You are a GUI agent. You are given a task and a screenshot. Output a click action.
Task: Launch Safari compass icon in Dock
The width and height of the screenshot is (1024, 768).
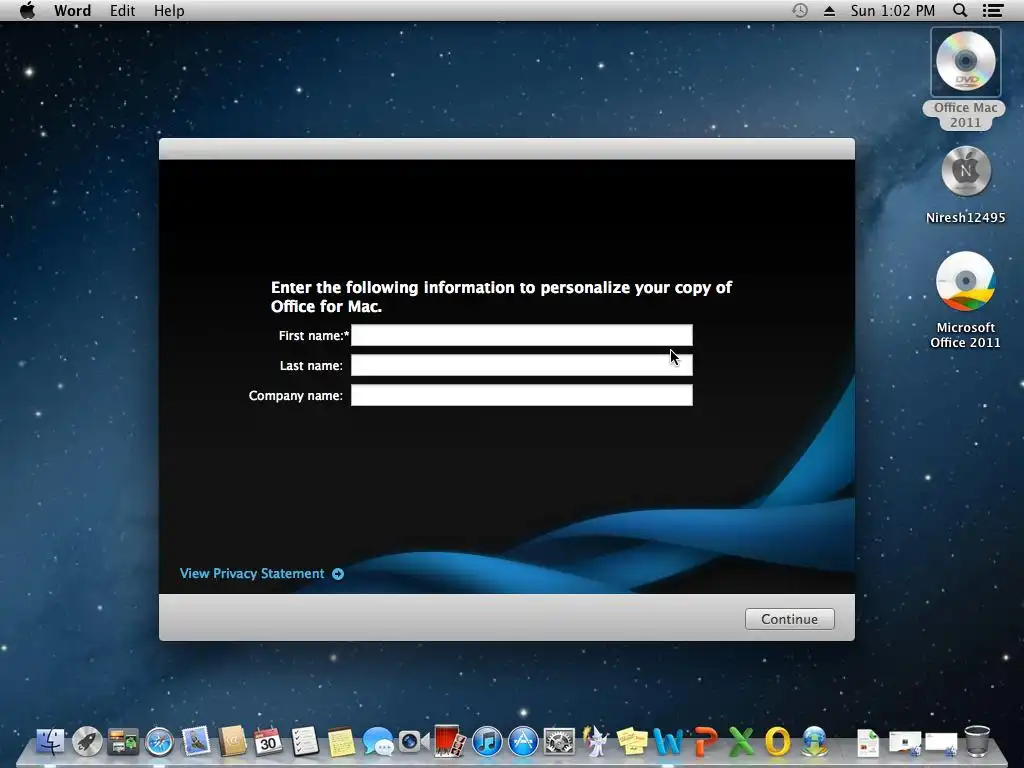(159, 742)
